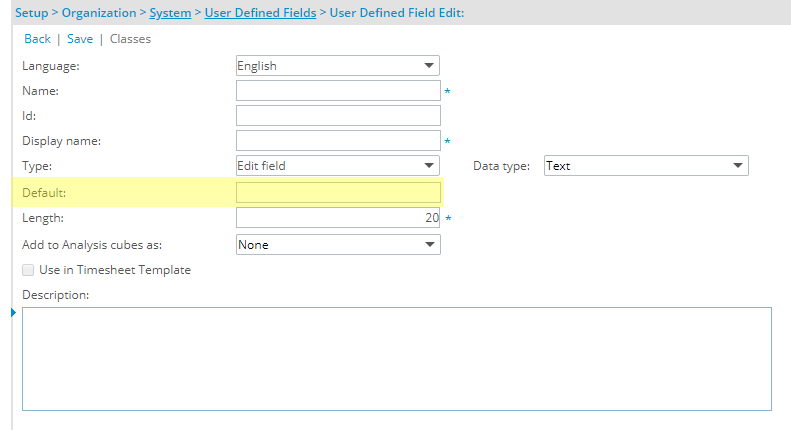Screen dimensions: 791x430
Task: Select the Setup breadcrumb item
Action: click(x=31, y=13)
